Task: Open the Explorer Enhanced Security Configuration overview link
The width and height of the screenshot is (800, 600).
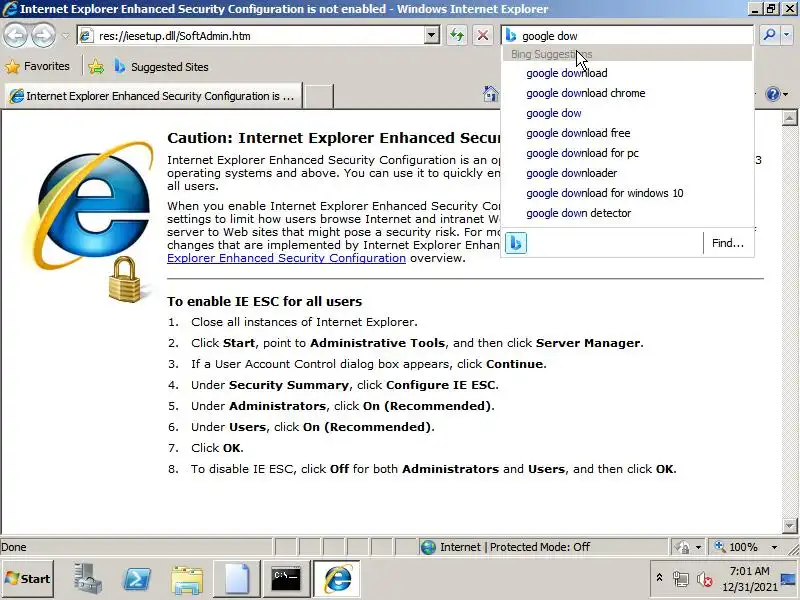Action: point(286,258)
